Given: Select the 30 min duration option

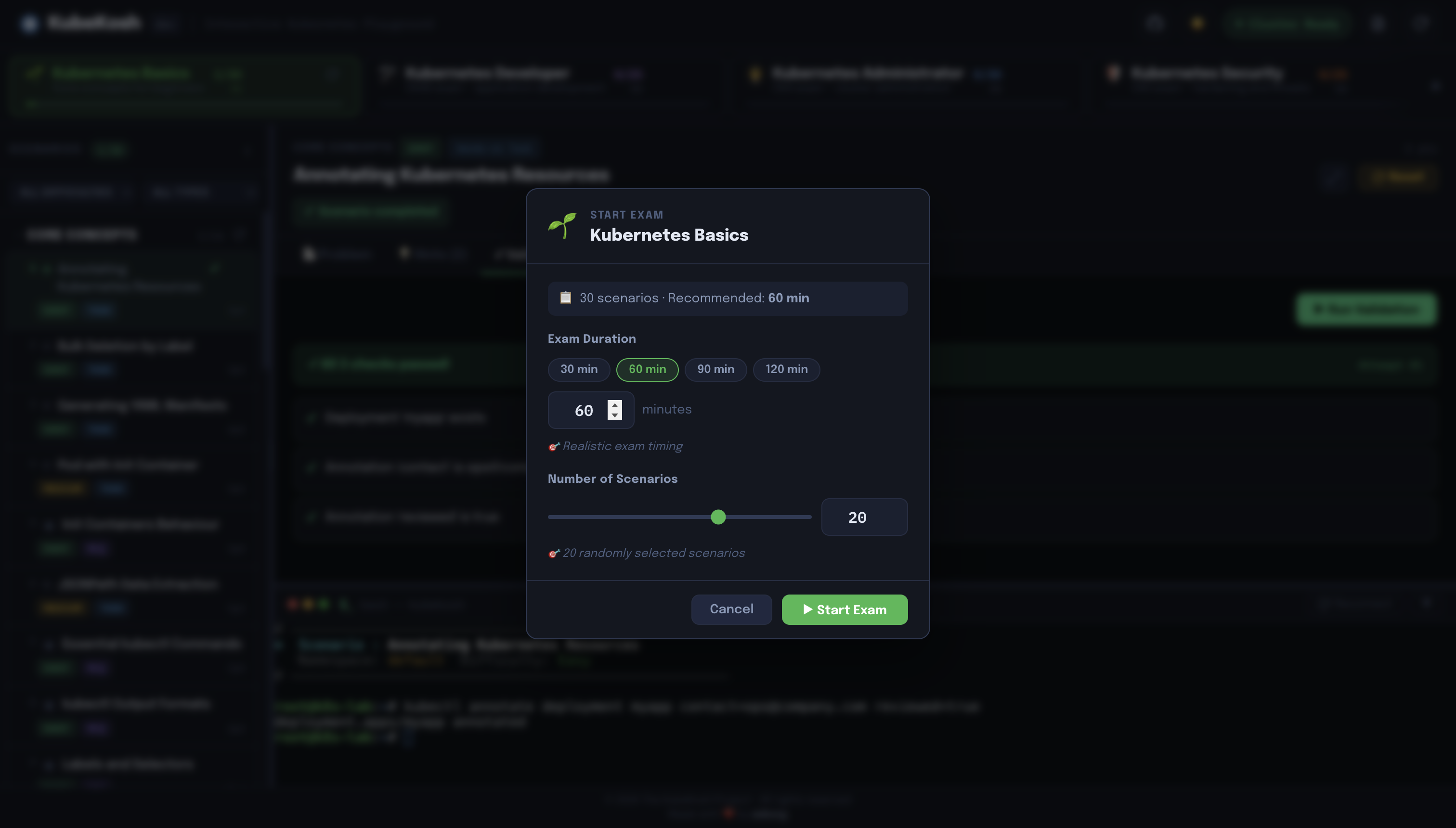Looking at the screenshot, I should tap(578, 370).
